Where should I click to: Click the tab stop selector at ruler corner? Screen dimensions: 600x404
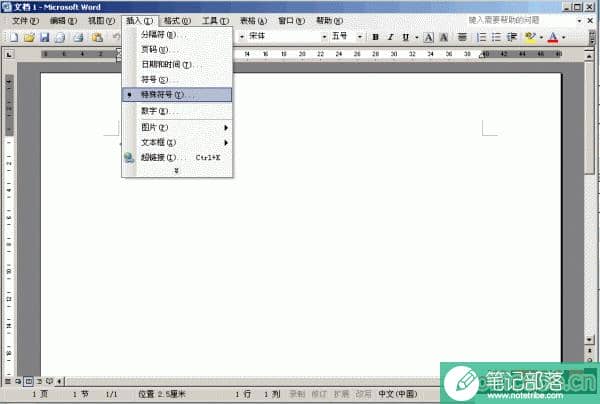pos(9,55)
